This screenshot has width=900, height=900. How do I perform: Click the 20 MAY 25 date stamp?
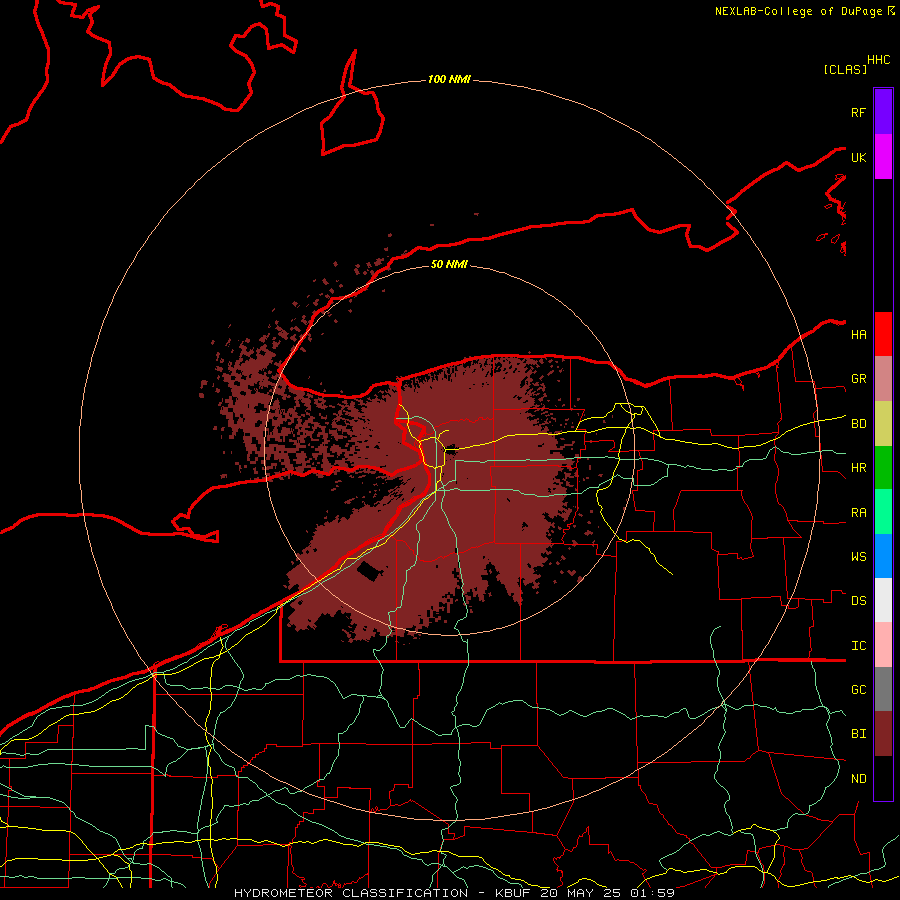[x=579, y=893]
